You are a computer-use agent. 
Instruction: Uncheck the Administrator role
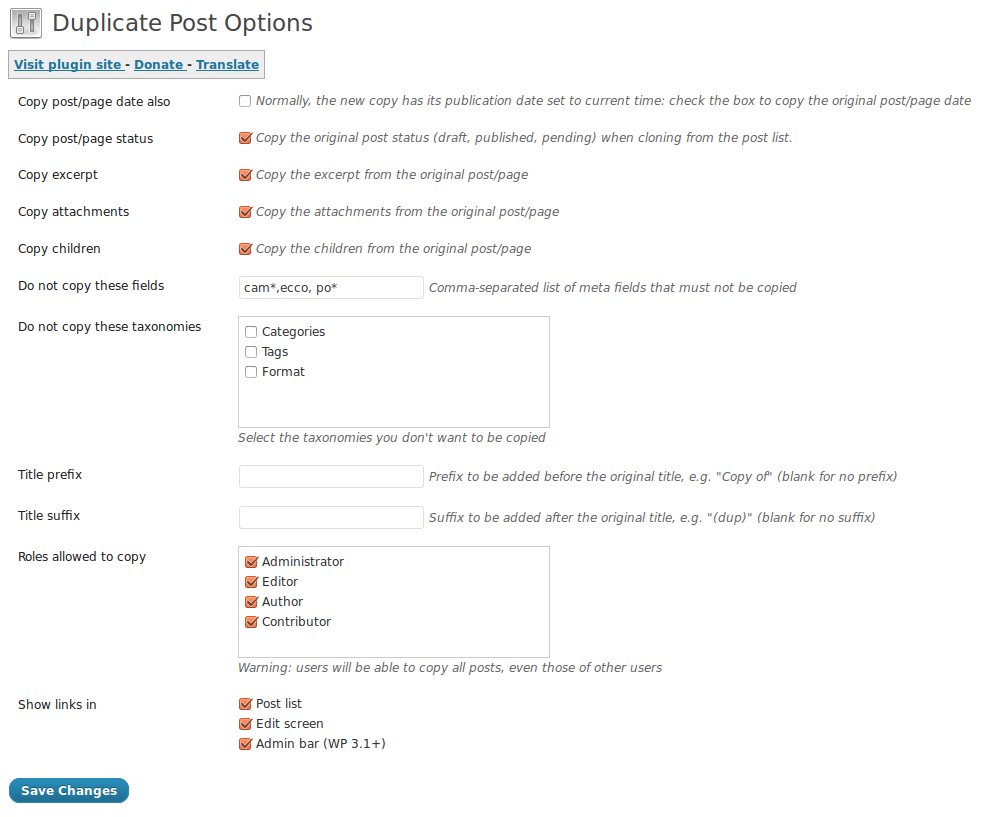251,562
